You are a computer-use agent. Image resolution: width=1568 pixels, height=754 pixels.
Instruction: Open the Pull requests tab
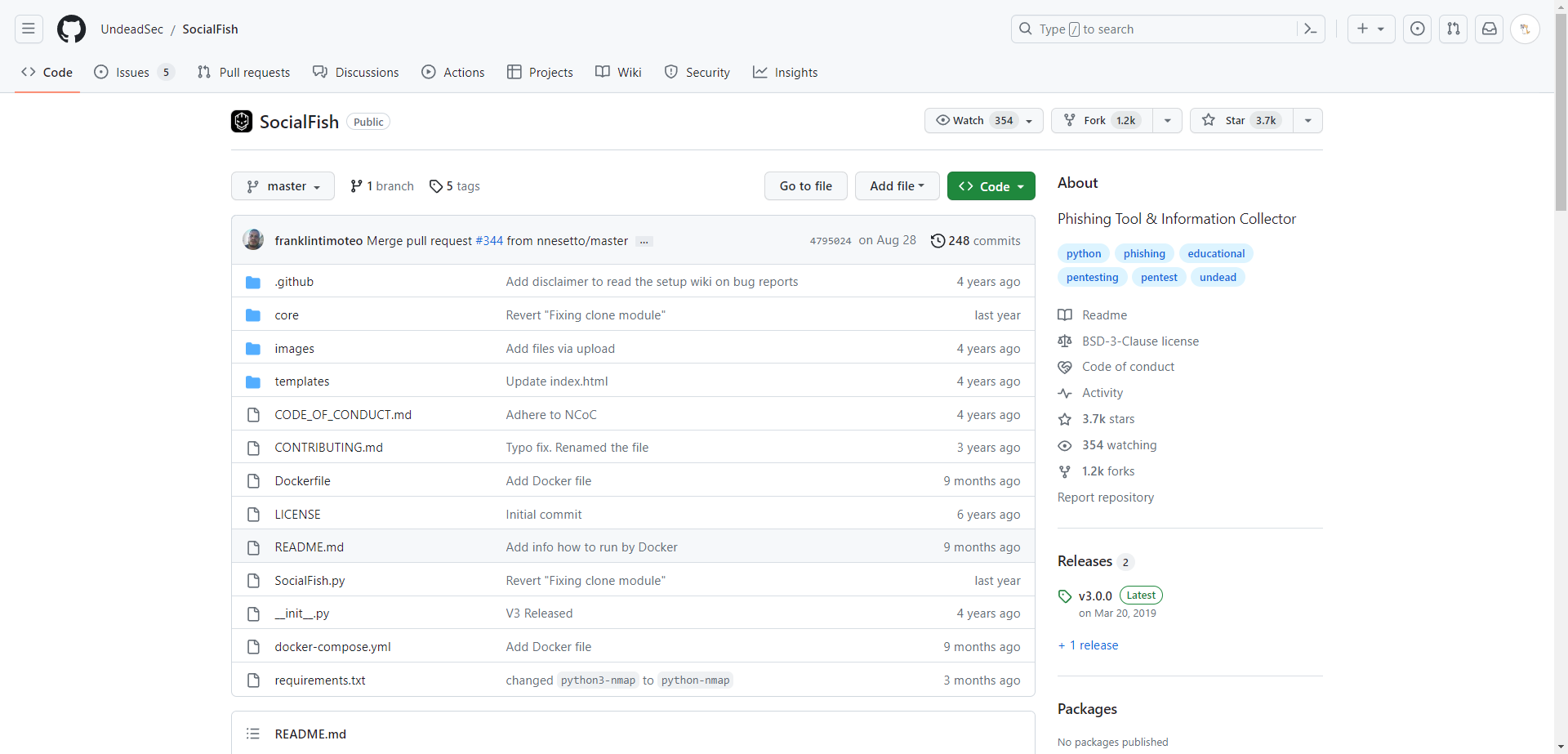click(243, 73)
